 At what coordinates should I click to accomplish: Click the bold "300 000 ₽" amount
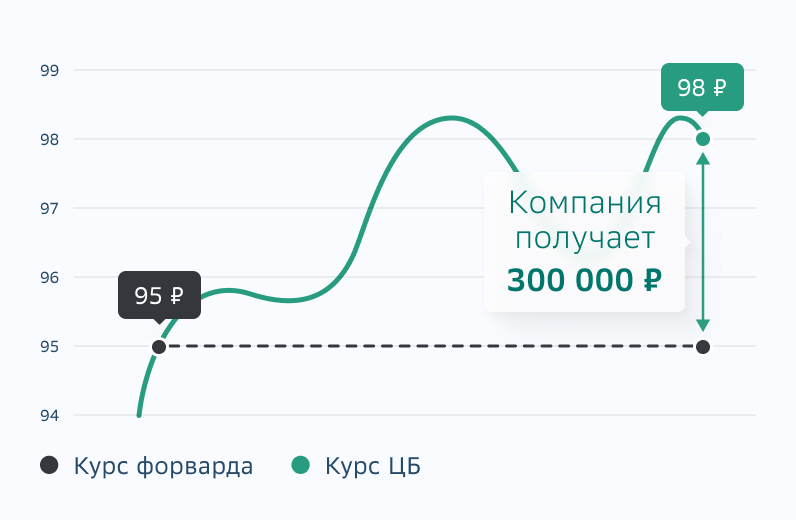(585, 280)
